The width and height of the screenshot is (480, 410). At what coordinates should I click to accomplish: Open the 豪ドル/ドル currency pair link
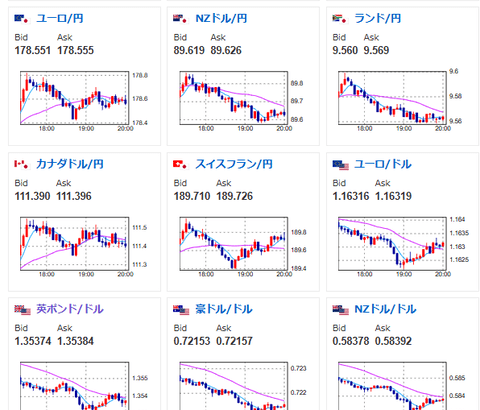coord(224,309)
